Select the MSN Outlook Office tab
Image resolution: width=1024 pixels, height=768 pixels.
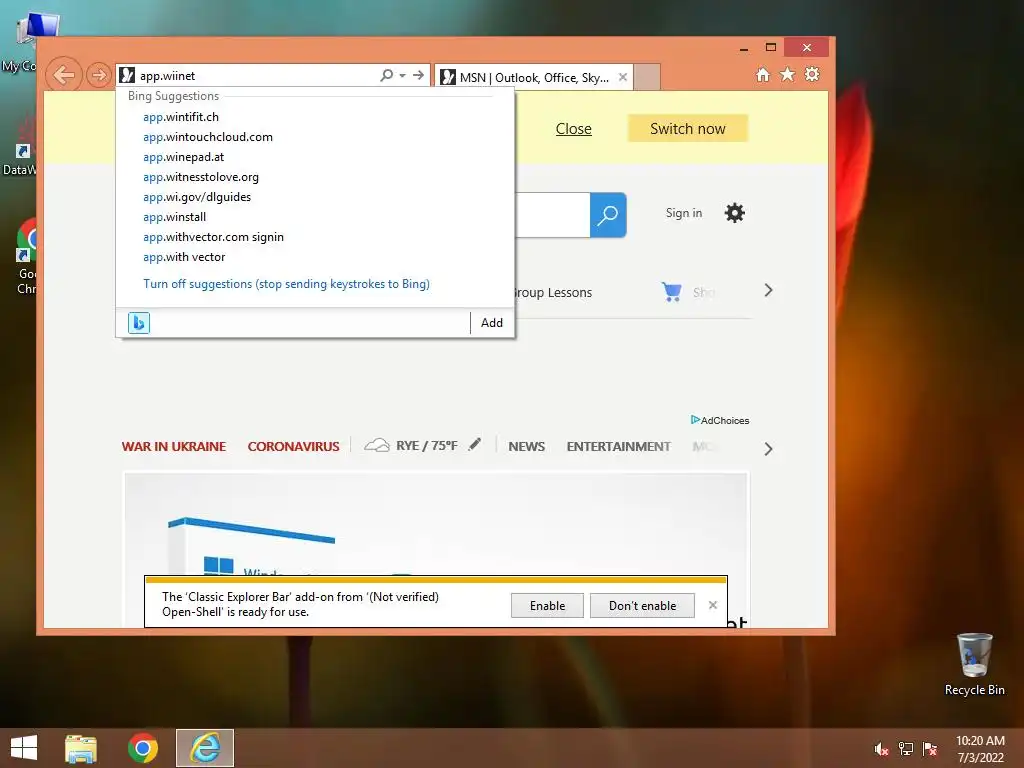[534, 78]
